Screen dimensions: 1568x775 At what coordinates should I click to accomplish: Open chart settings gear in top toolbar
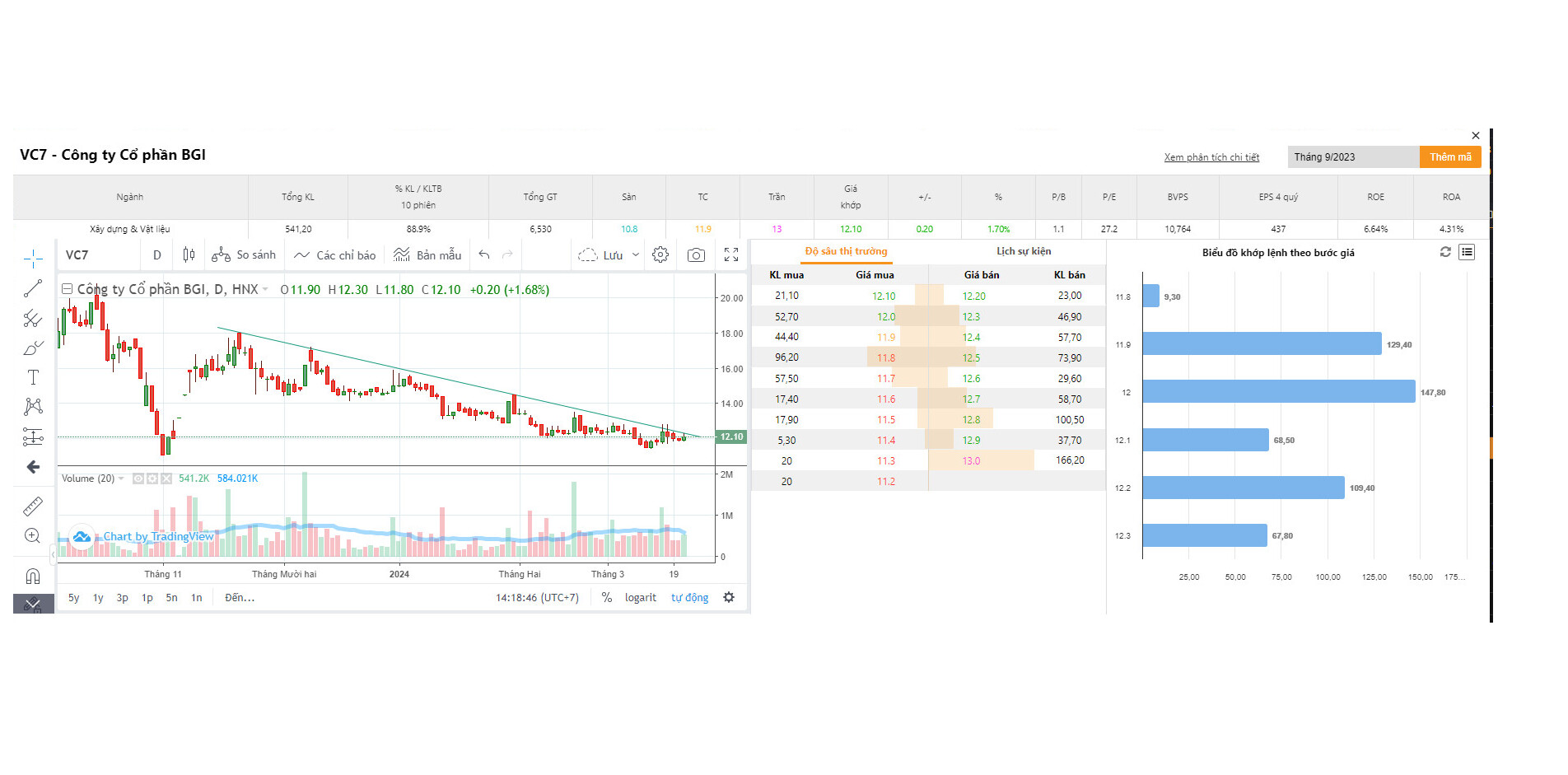(660, 255)
